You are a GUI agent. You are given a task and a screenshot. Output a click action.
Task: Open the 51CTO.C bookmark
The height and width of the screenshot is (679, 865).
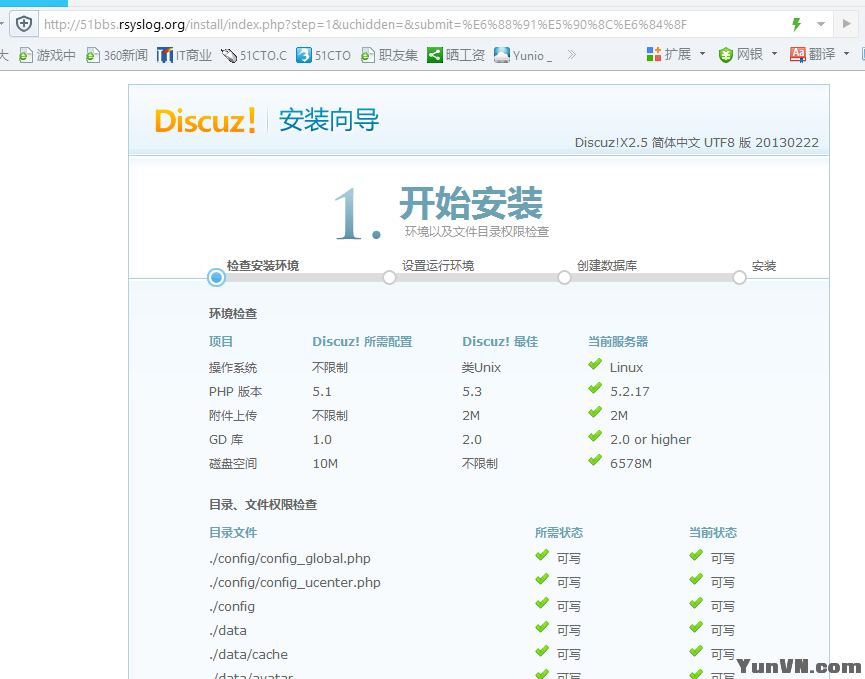click(254, 55)
